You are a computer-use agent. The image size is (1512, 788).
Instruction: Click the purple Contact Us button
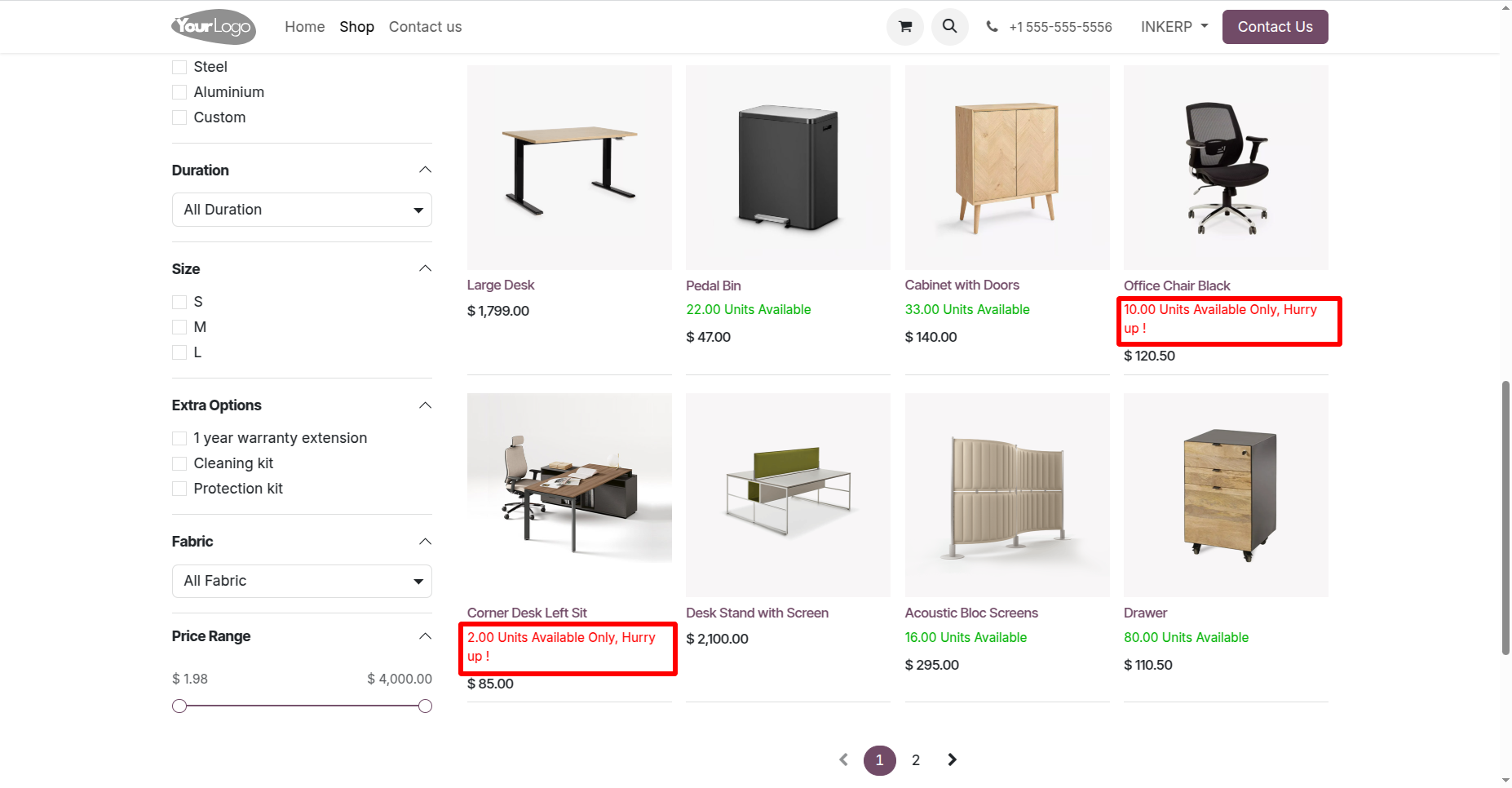point(1275,27)
